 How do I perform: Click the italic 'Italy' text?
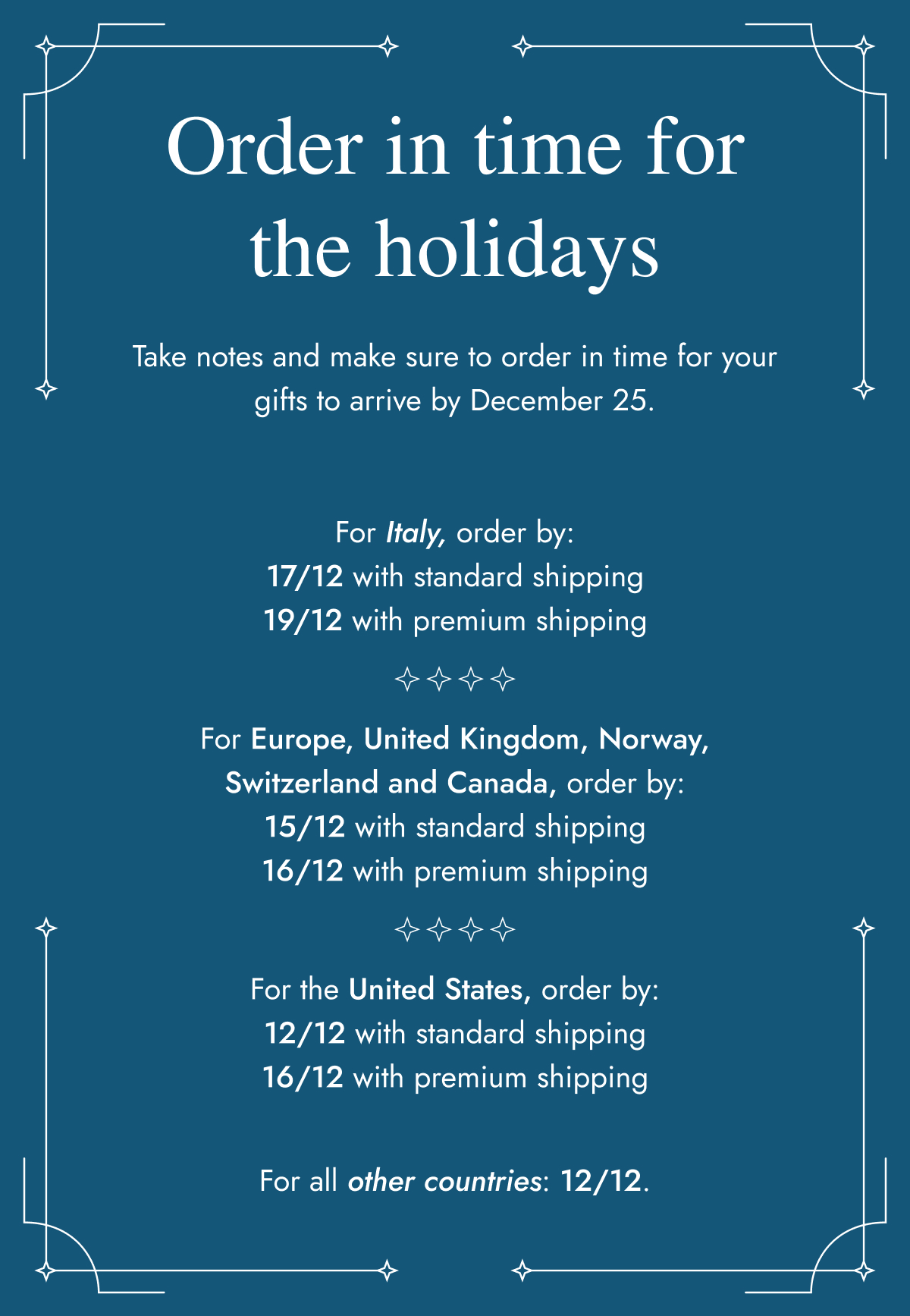pos(416,533)
